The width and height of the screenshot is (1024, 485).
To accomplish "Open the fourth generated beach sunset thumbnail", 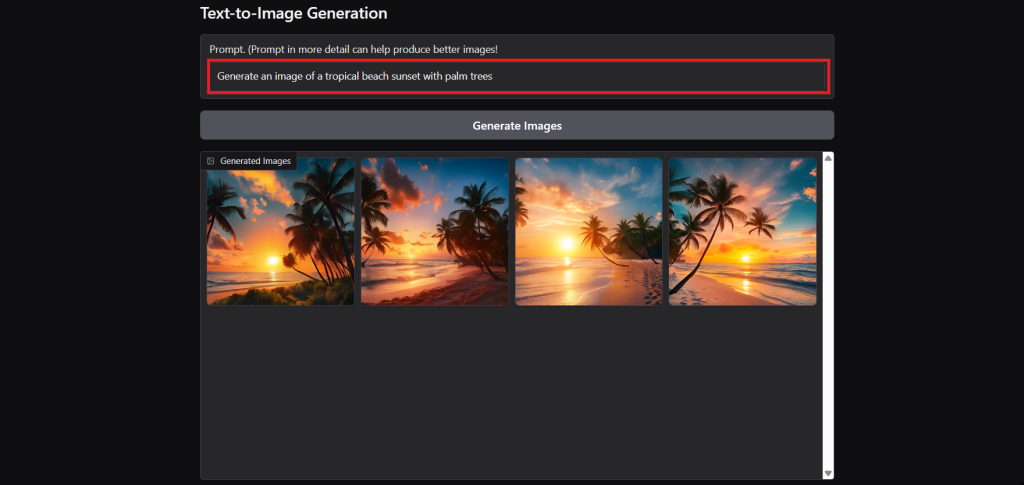I will point(743,232).
